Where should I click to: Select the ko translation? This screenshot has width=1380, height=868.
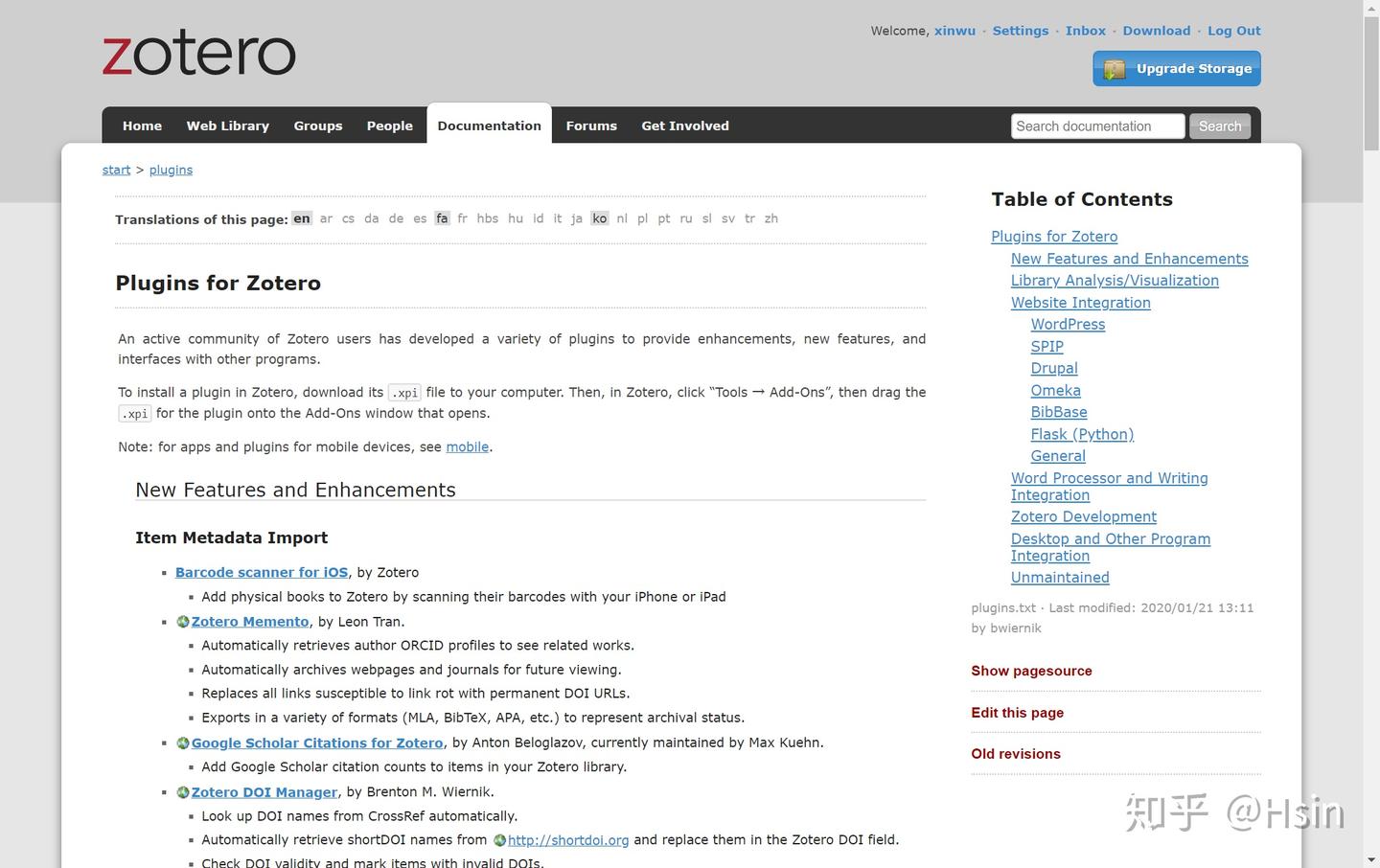[600, 218]
